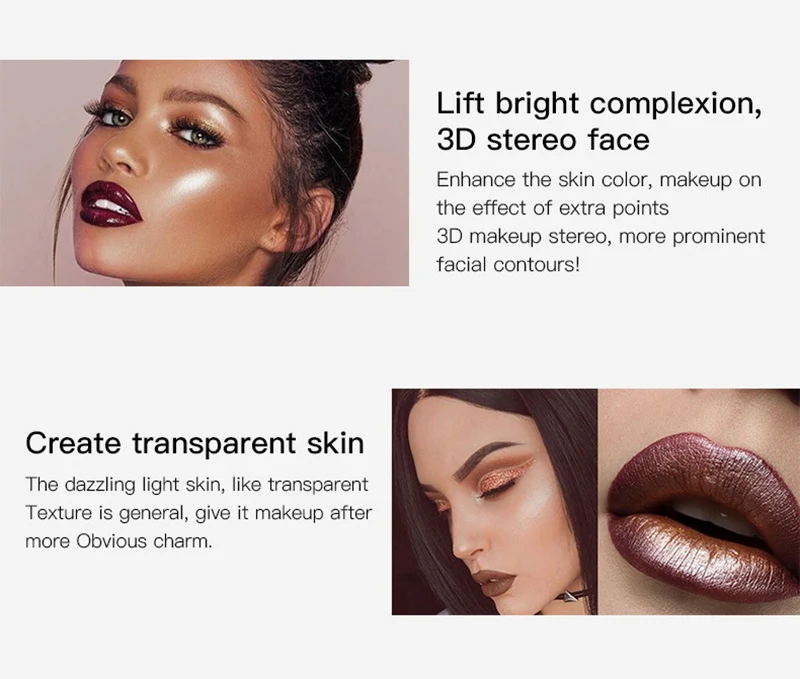The height and width of the screenshot is (679, 800).
Task: Click the glitter eyeshadow model photo
Action: 494,502
